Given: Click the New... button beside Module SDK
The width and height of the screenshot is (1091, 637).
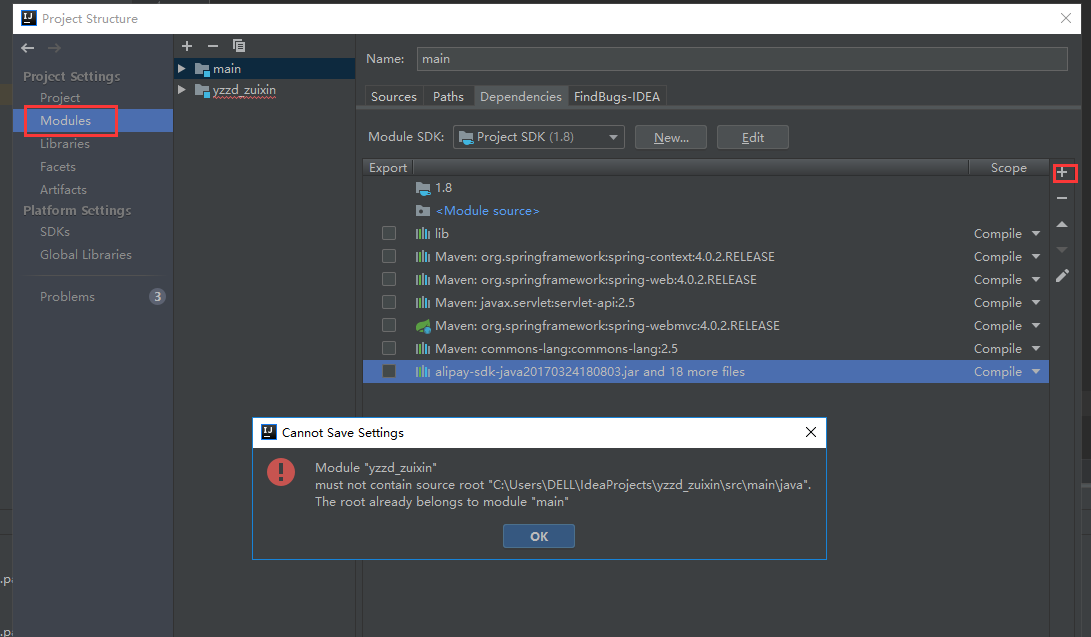Looking at the screenshot, I should coord(670,136).
